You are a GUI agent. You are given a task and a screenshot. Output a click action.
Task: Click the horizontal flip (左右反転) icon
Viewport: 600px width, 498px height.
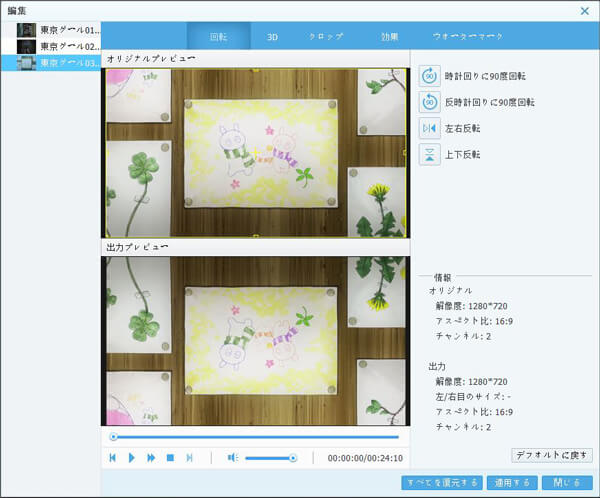(429, 128)
